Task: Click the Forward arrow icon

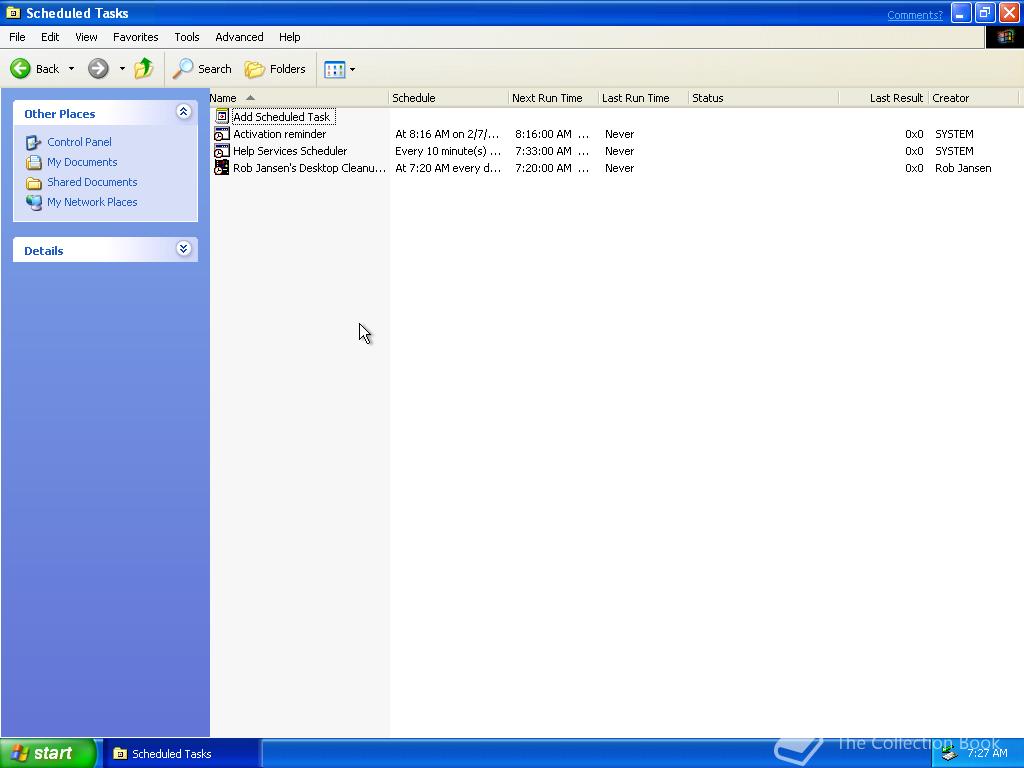Action: point(99,68)
